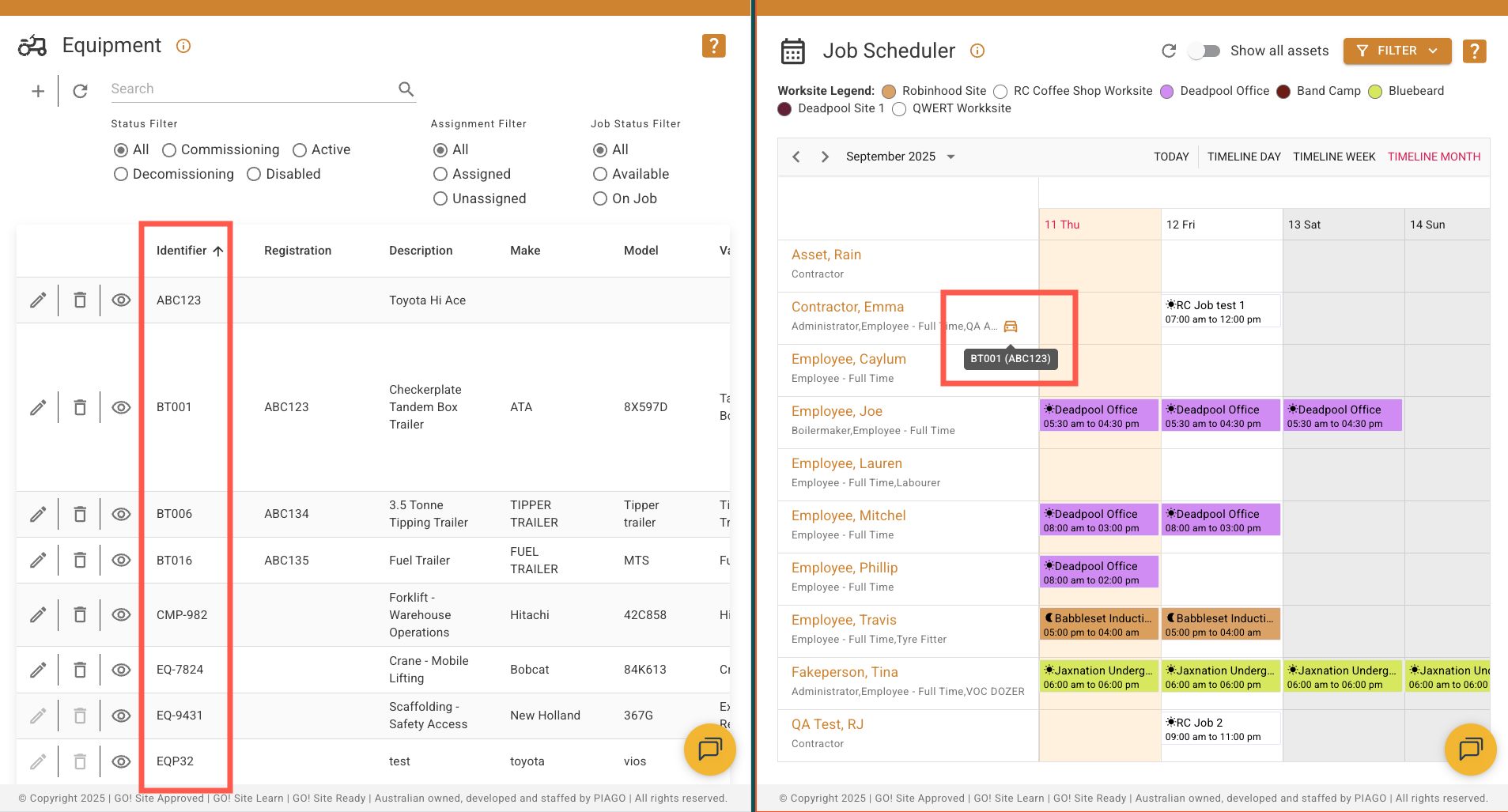Select the Commissioning status filter
Viewport: 1508px width, 812px height.
[169, 150]
